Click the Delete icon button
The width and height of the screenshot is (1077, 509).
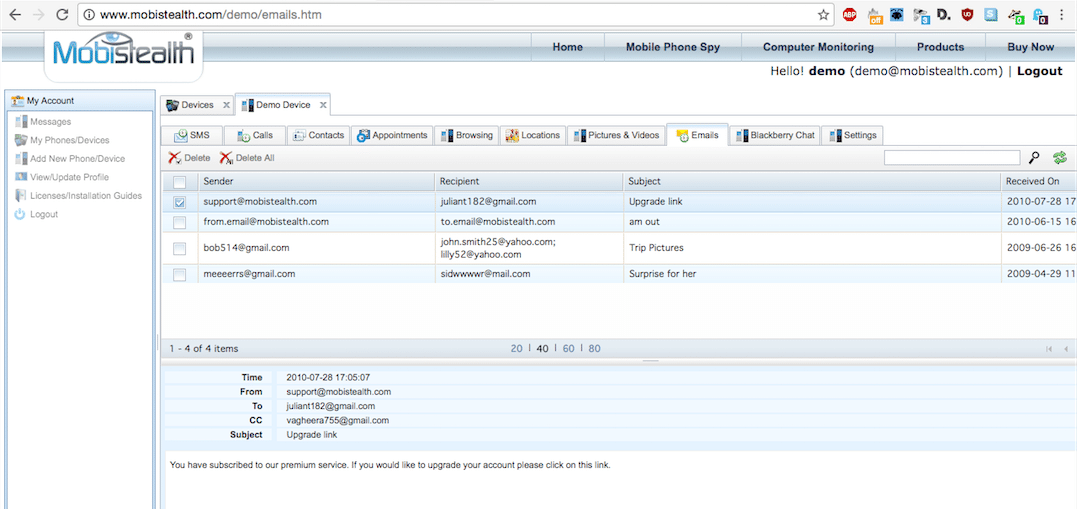(190, 158)
